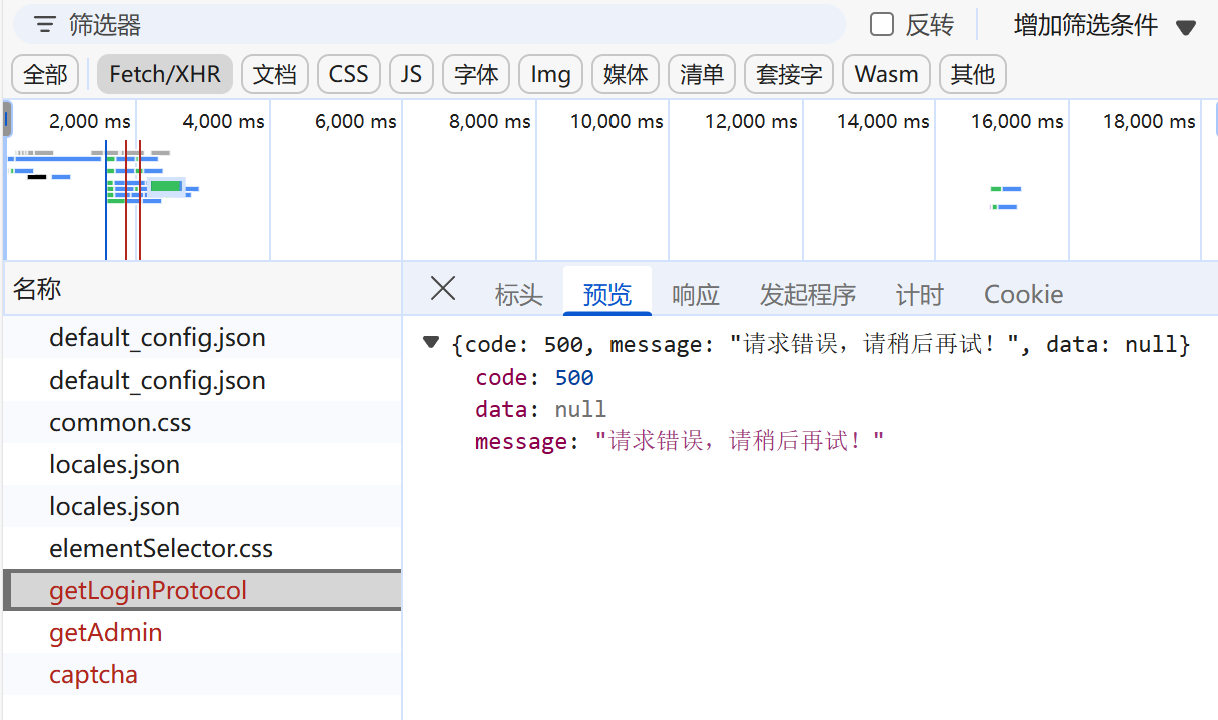Click the filter funnel icon

pyautogui.click(x=44, y=25)
